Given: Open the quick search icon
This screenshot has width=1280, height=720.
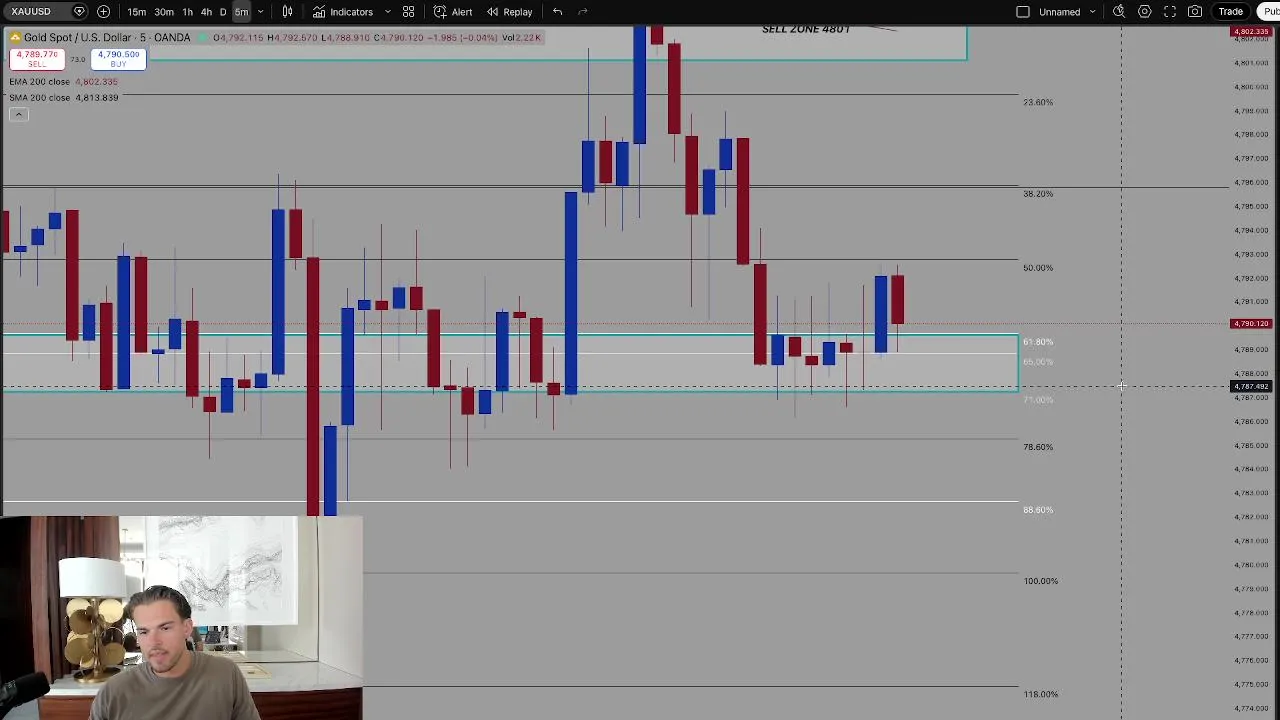Looking at the screenshot, I should pyautogui.click(x=1119, y=12).
